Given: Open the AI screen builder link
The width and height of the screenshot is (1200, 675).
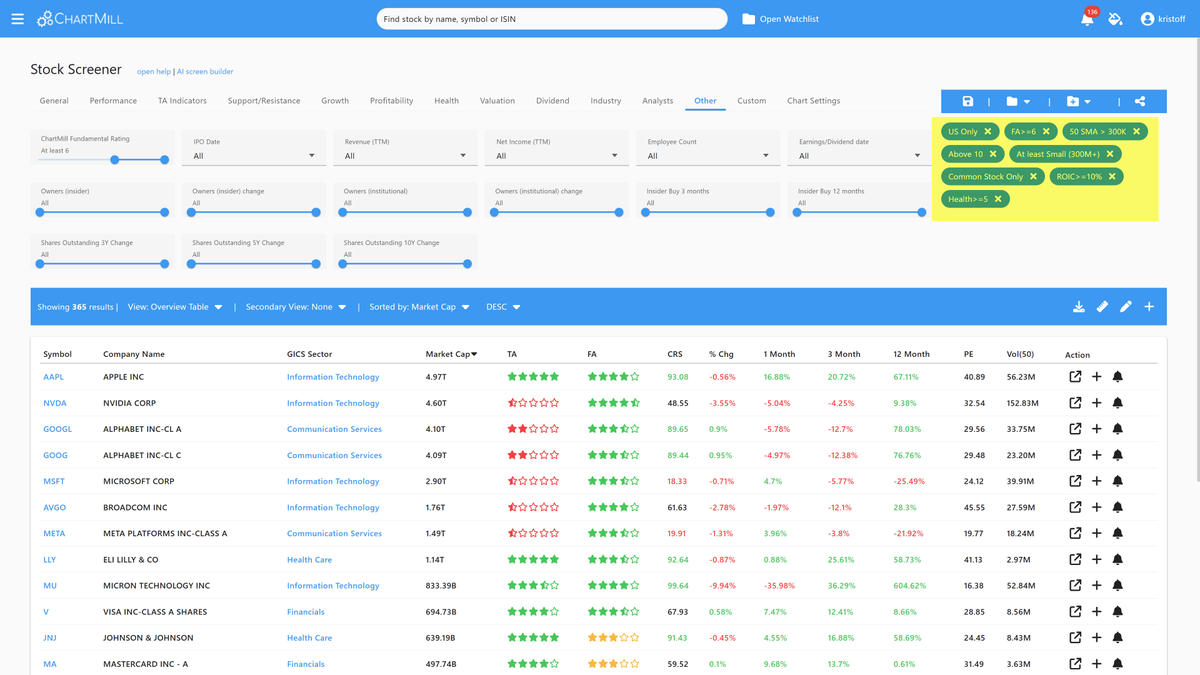Looking at the screenshot, I should coord(205,72).
